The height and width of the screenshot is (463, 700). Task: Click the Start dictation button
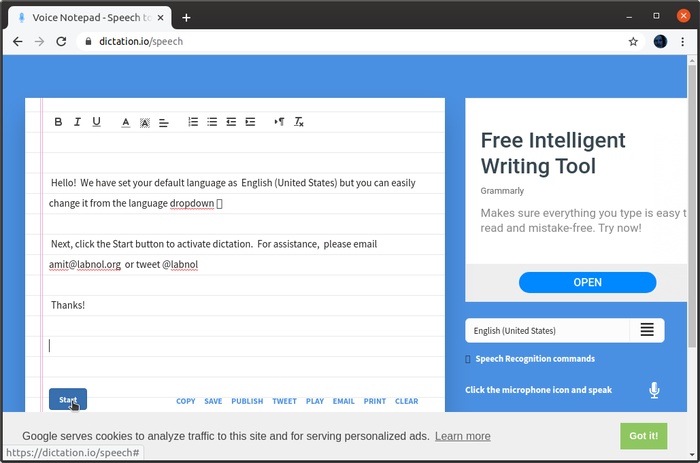point(68,399)
